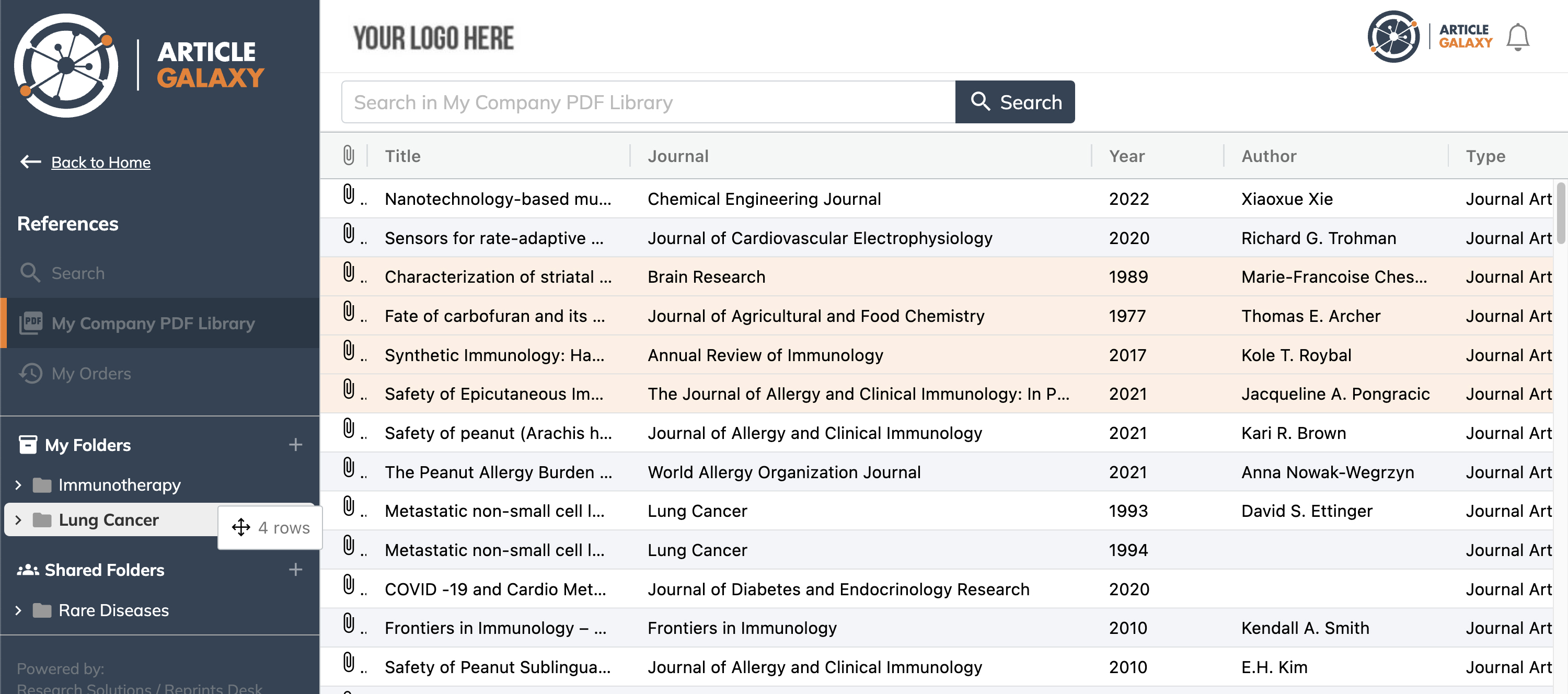The width and height of the screenshot is (1568, 694).
Task: Open attachment paperclip for Safety of Epicutaneous row
Action: pos(348,390)
